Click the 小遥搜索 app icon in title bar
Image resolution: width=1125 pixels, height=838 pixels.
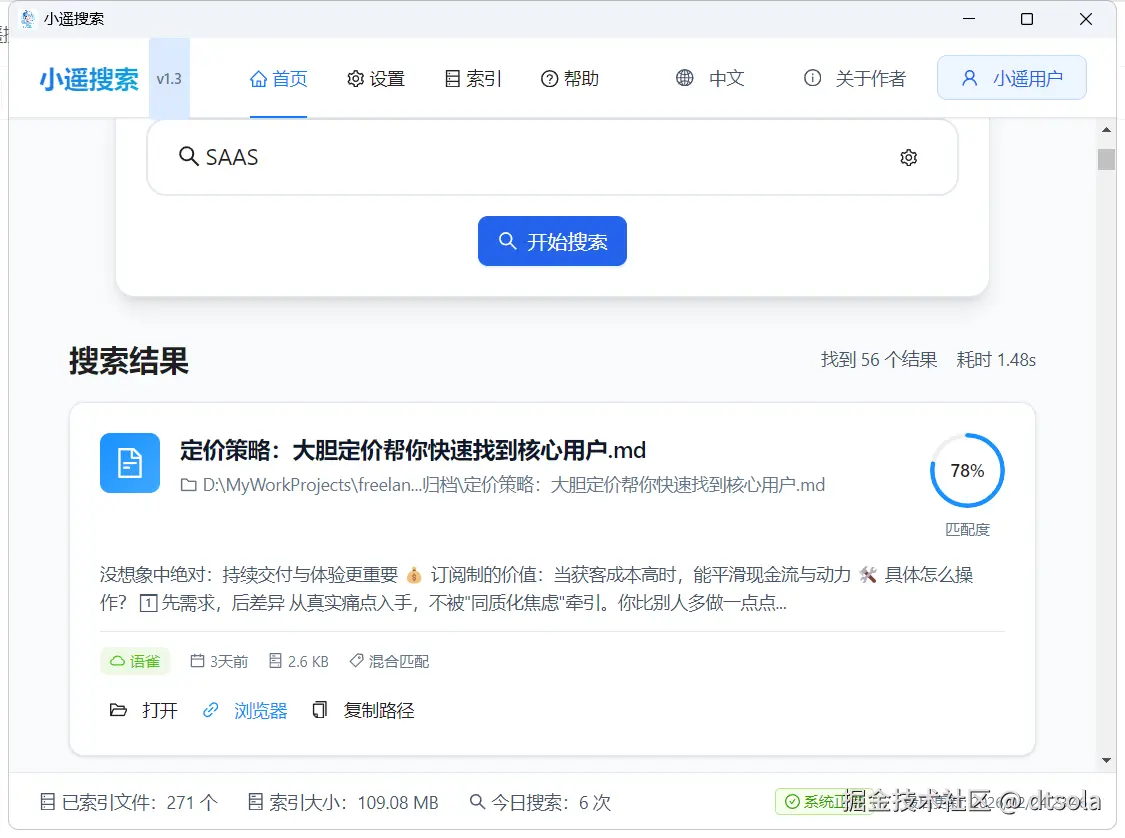click(28, 19)
